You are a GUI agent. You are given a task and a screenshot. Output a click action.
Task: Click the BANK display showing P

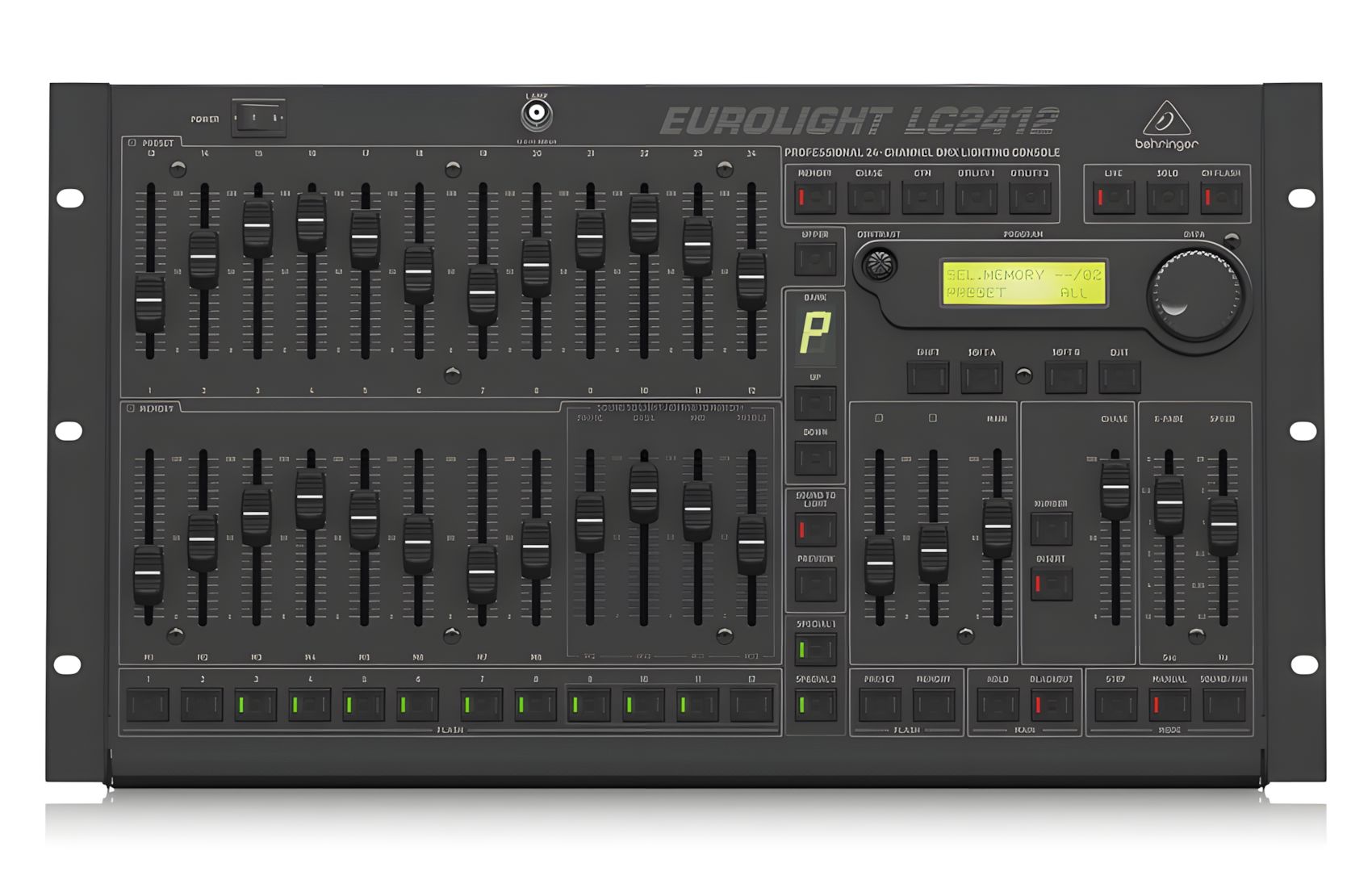click(x=815, y=333)
